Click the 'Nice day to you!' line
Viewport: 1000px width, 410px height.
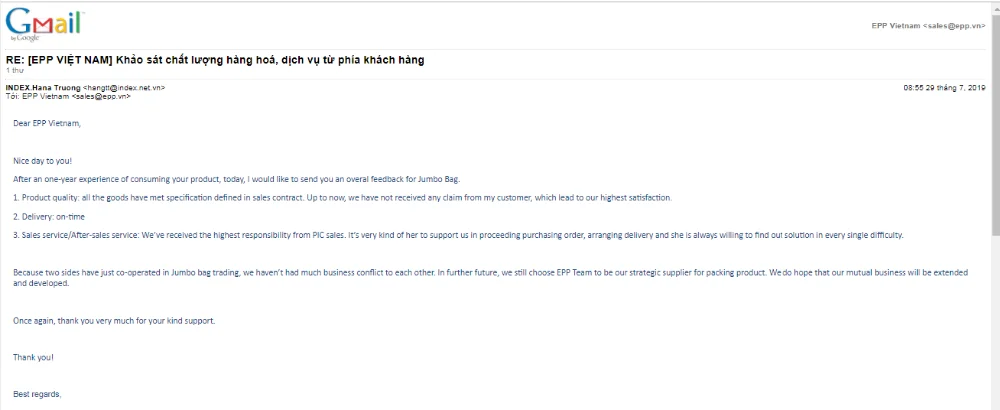(43, 160)
